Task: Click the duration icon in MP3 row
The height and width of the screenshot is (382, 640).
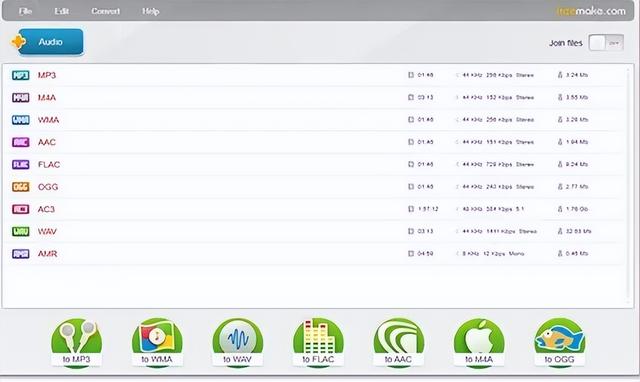Action: [x=411, y=75]
